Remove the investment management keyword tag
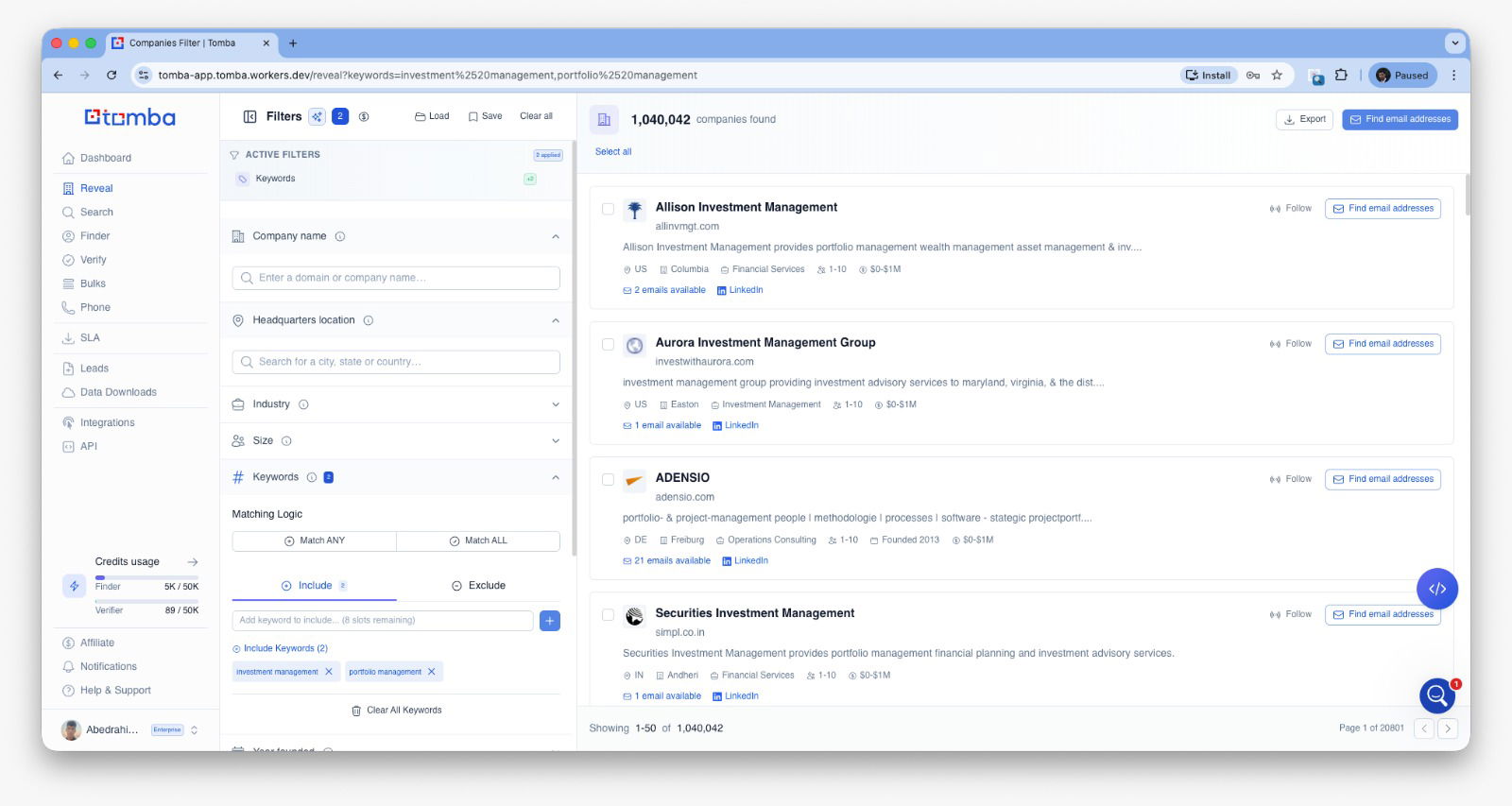The height and width of the screenshot is (806, 1512). 329,672
